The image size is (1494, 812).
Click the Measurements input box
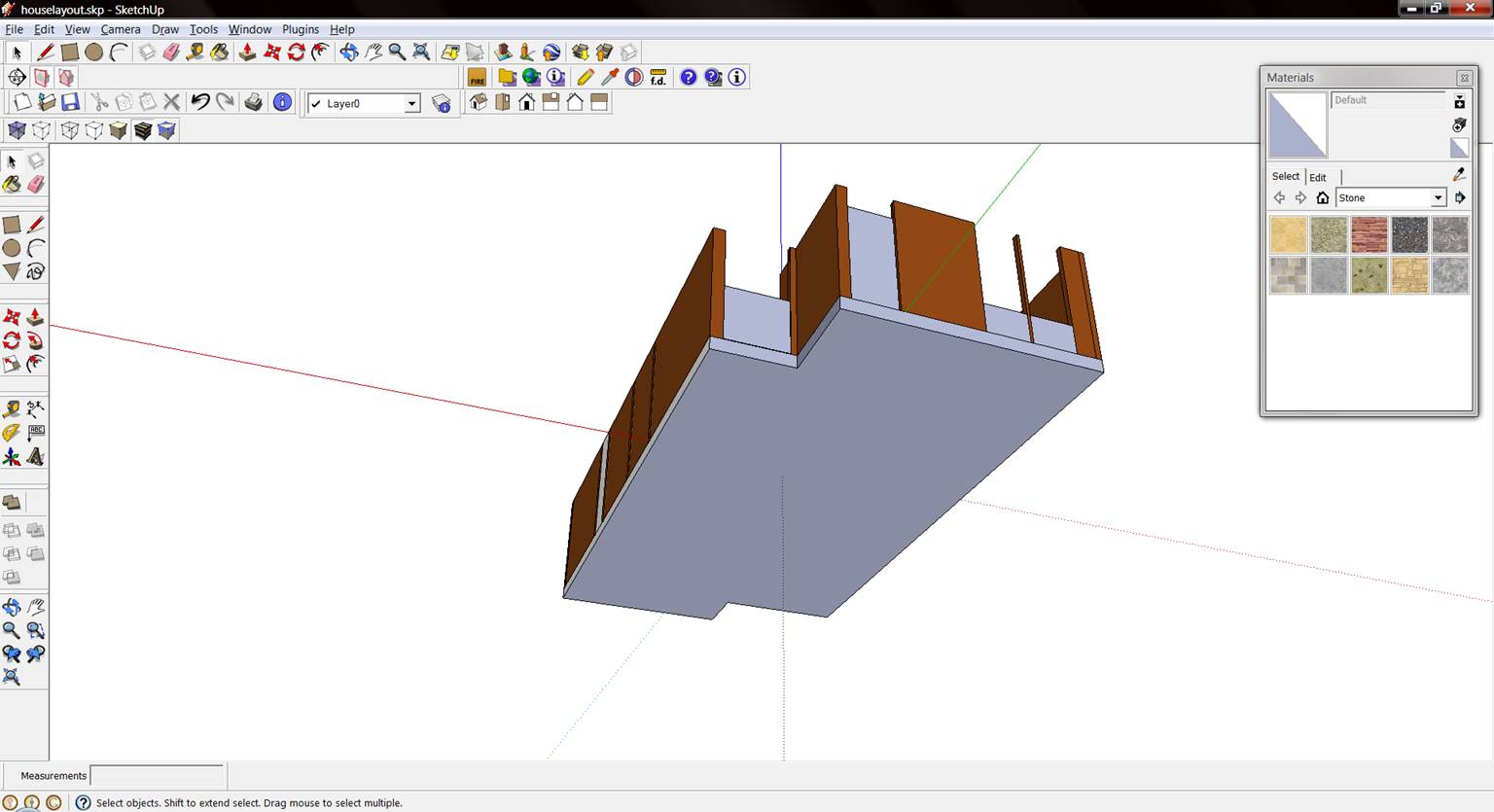point(157,776)
